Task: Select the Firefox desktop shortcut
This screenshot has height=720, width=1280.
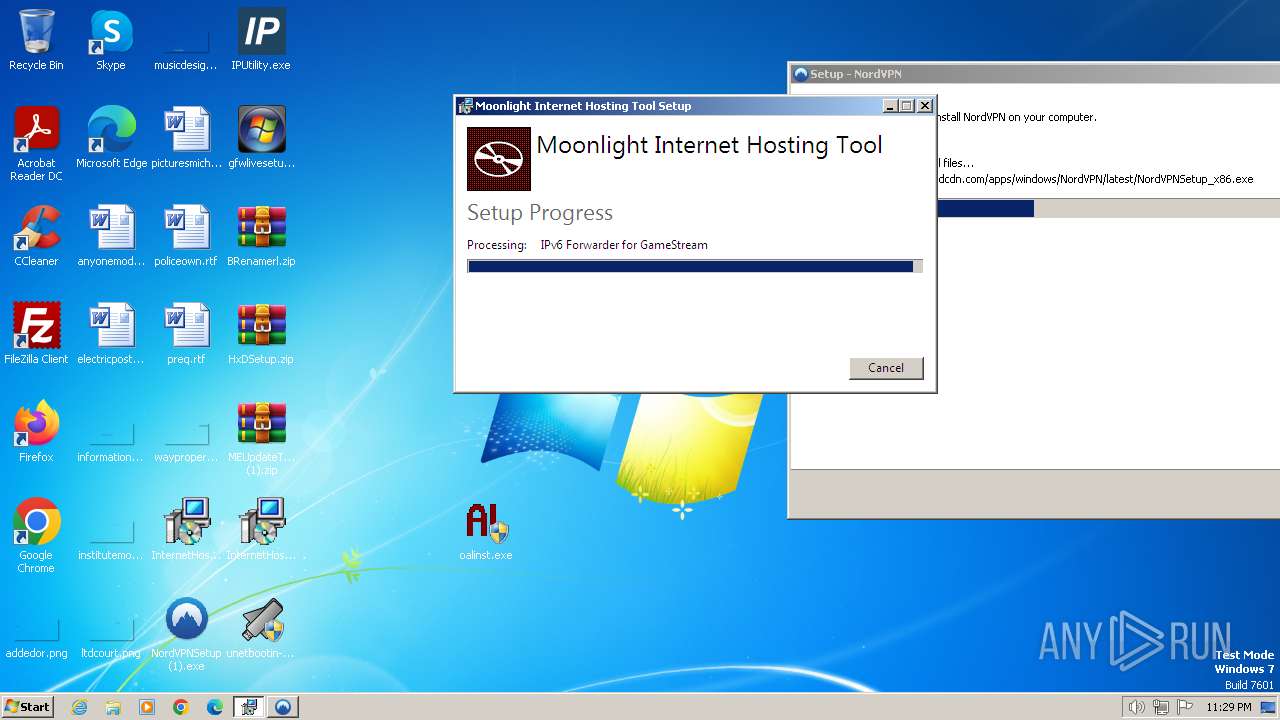Action: [36, 432]
